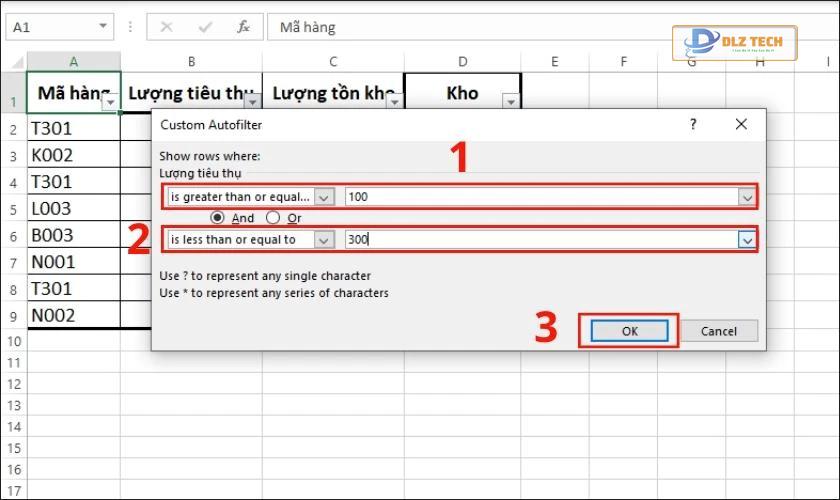Select column E header
840x500 pixels.
coord(555,62)
